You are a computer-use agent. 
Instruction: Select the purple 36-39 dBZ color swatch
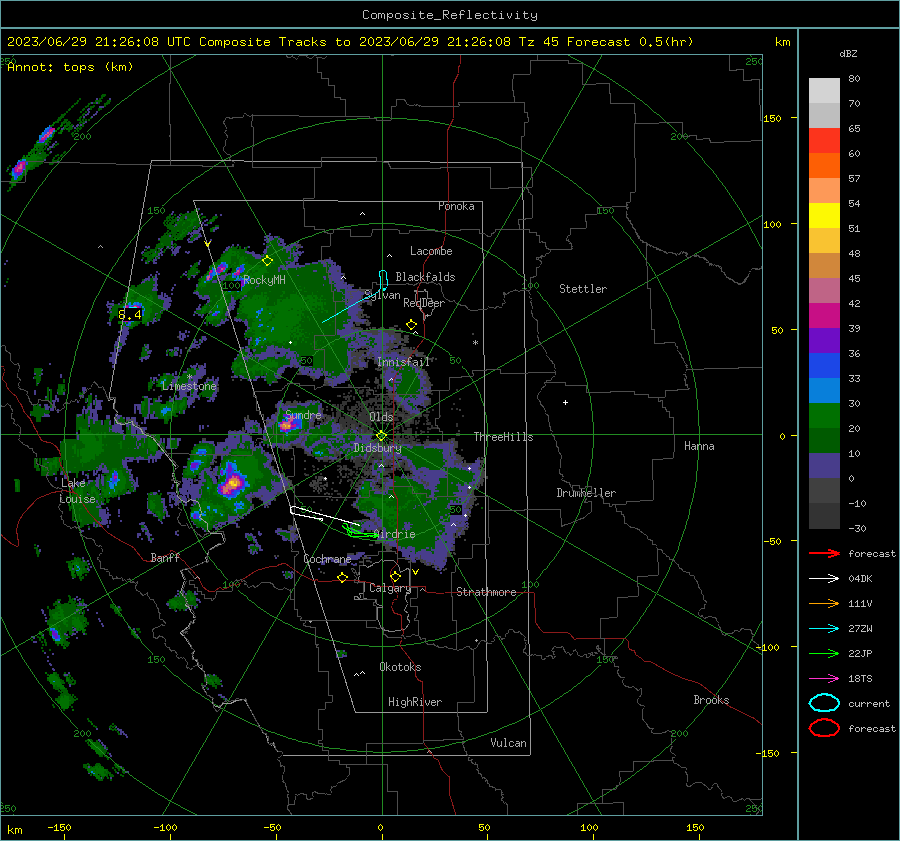tap(824, 340)
